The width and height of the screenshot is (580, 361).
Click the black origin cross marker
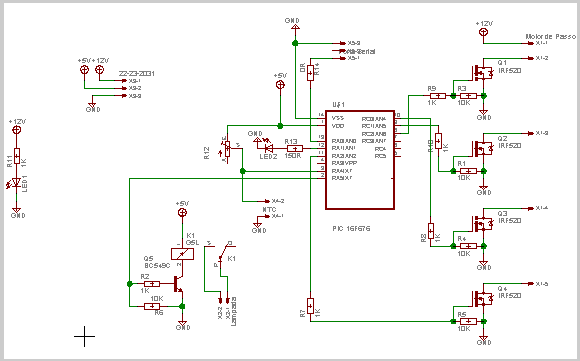[x=85, y=336]
